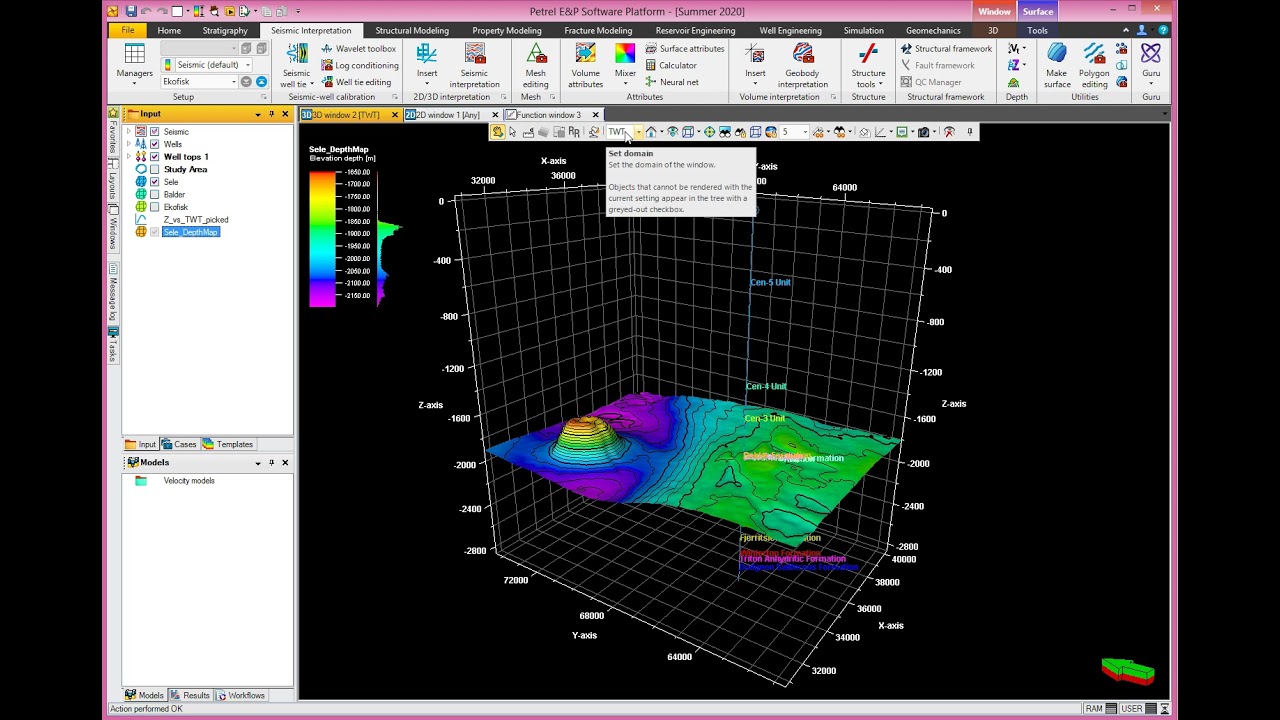Click the 2D/3D interpretation Insert tool

[427, 62]
